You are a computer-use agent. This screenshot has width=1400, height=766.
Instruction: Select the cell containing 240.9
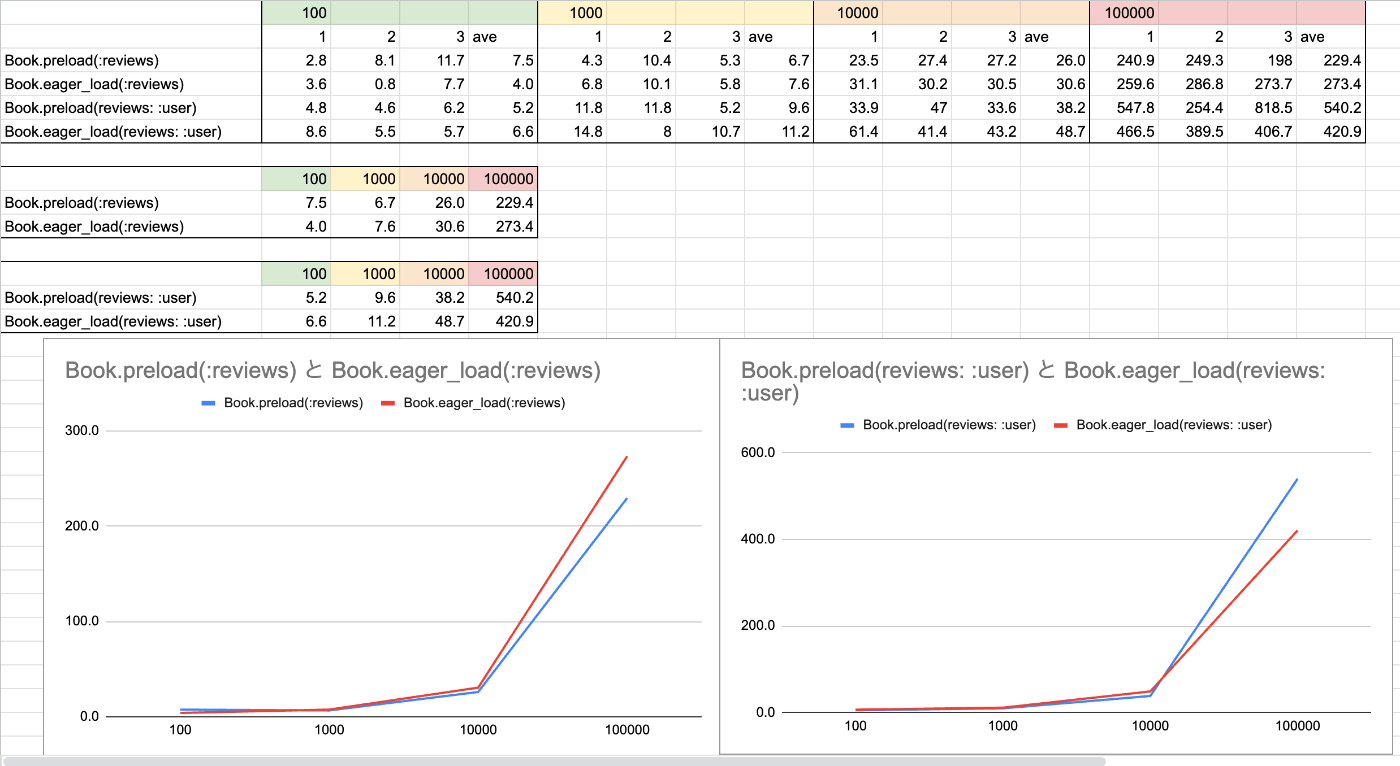pos(1123,60)
